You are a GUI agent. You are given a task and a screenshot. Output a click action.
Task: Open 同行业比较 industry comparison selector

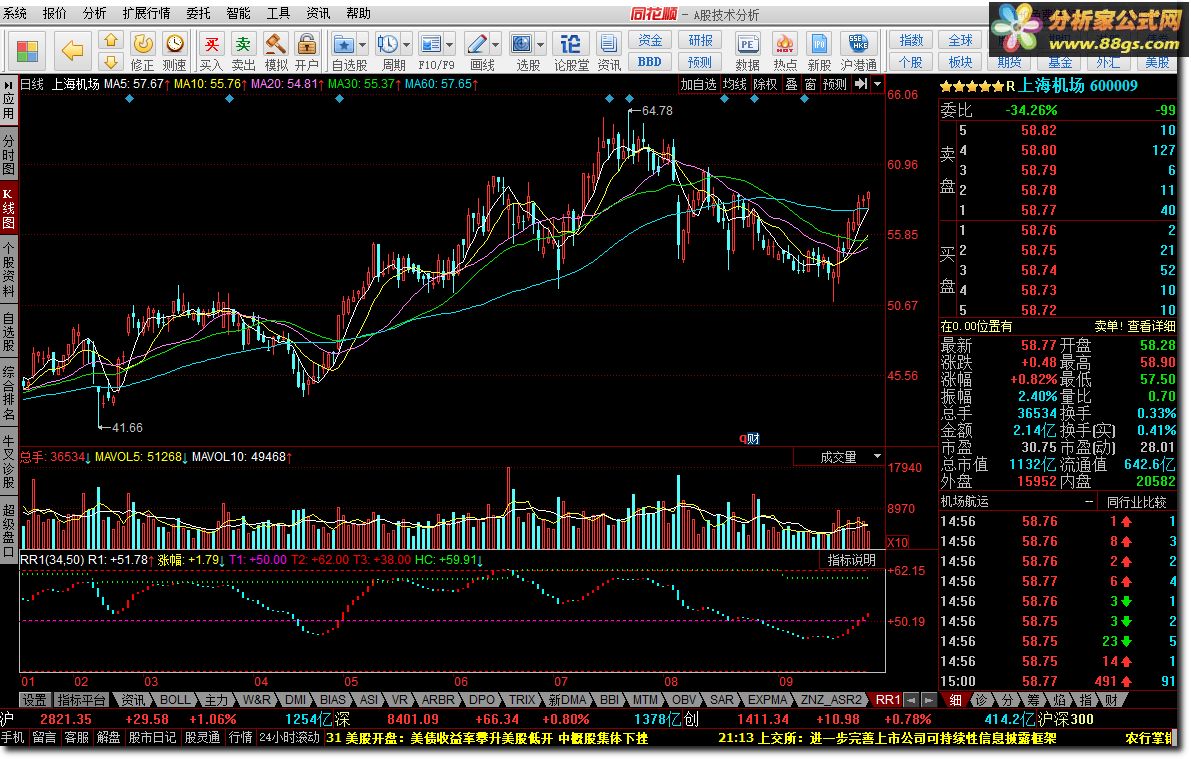point(1136,501)
